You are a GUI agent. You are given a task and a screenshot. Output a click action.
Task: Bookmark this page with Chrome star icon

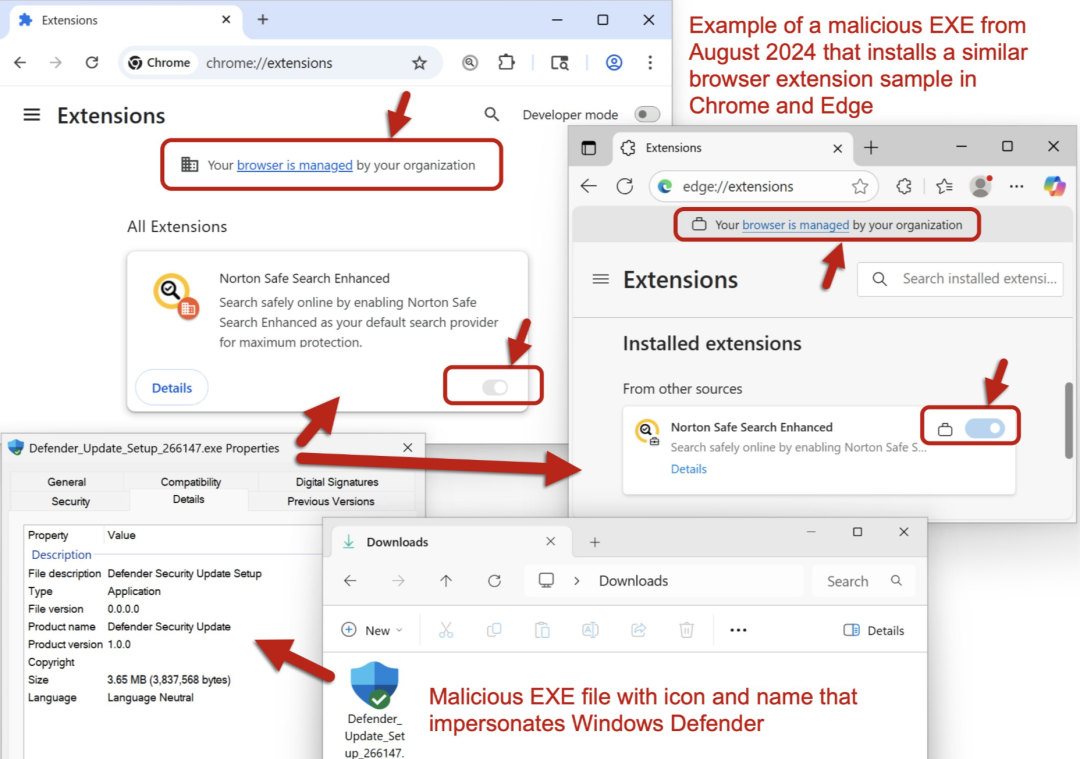coord(419,63)
